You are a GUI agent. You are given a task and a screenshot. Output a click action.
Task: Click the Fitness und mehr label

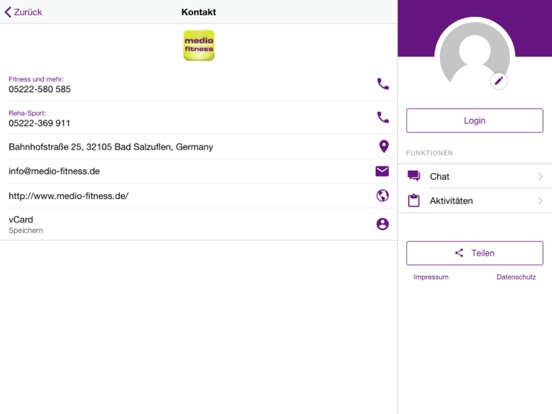[36, 79]
